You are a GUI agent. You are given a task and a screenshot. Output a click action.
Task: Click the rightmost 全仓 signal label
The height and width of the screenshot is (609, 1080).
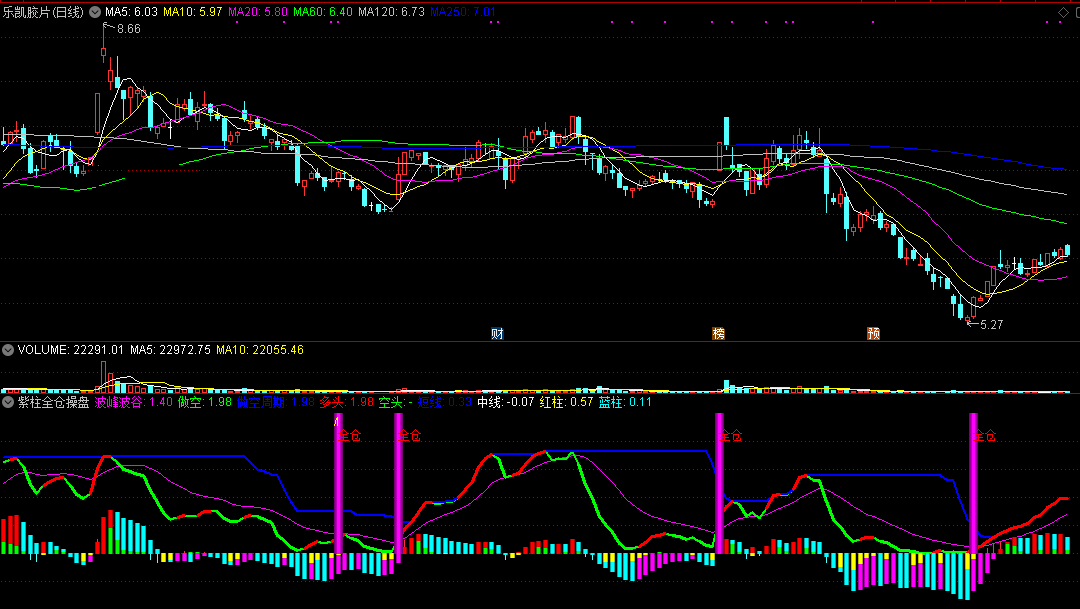985,436
